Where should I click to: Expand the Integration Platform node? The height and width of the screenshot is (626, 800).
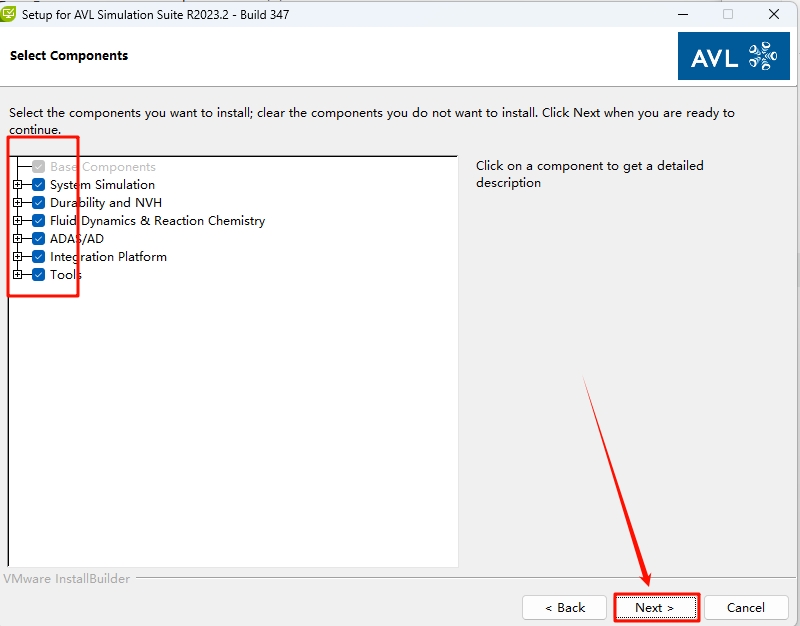pos(18,257)
